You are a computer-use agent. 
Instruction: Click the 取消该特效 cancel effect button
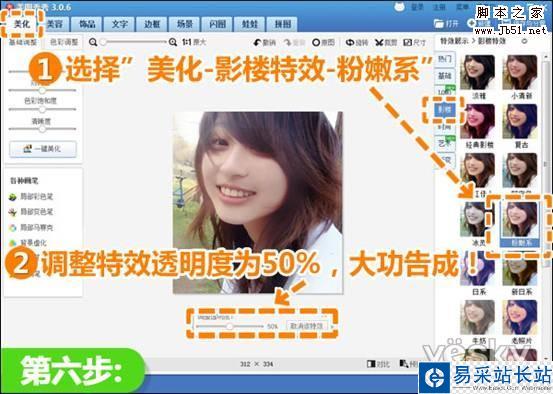(x=307, y=326)
